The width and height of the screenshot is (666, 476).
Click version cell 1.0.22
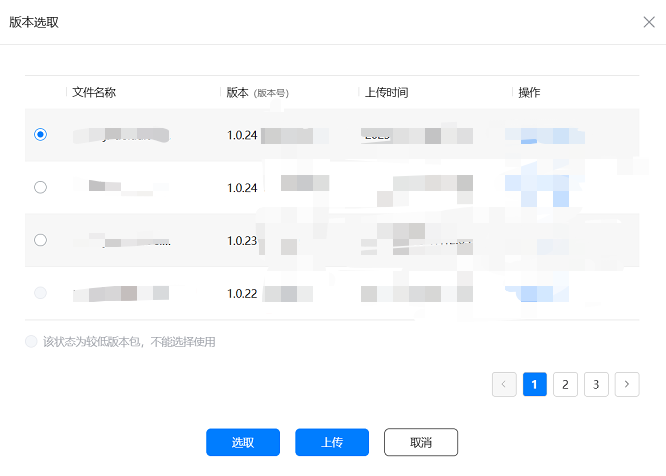[x=242, y=293]
